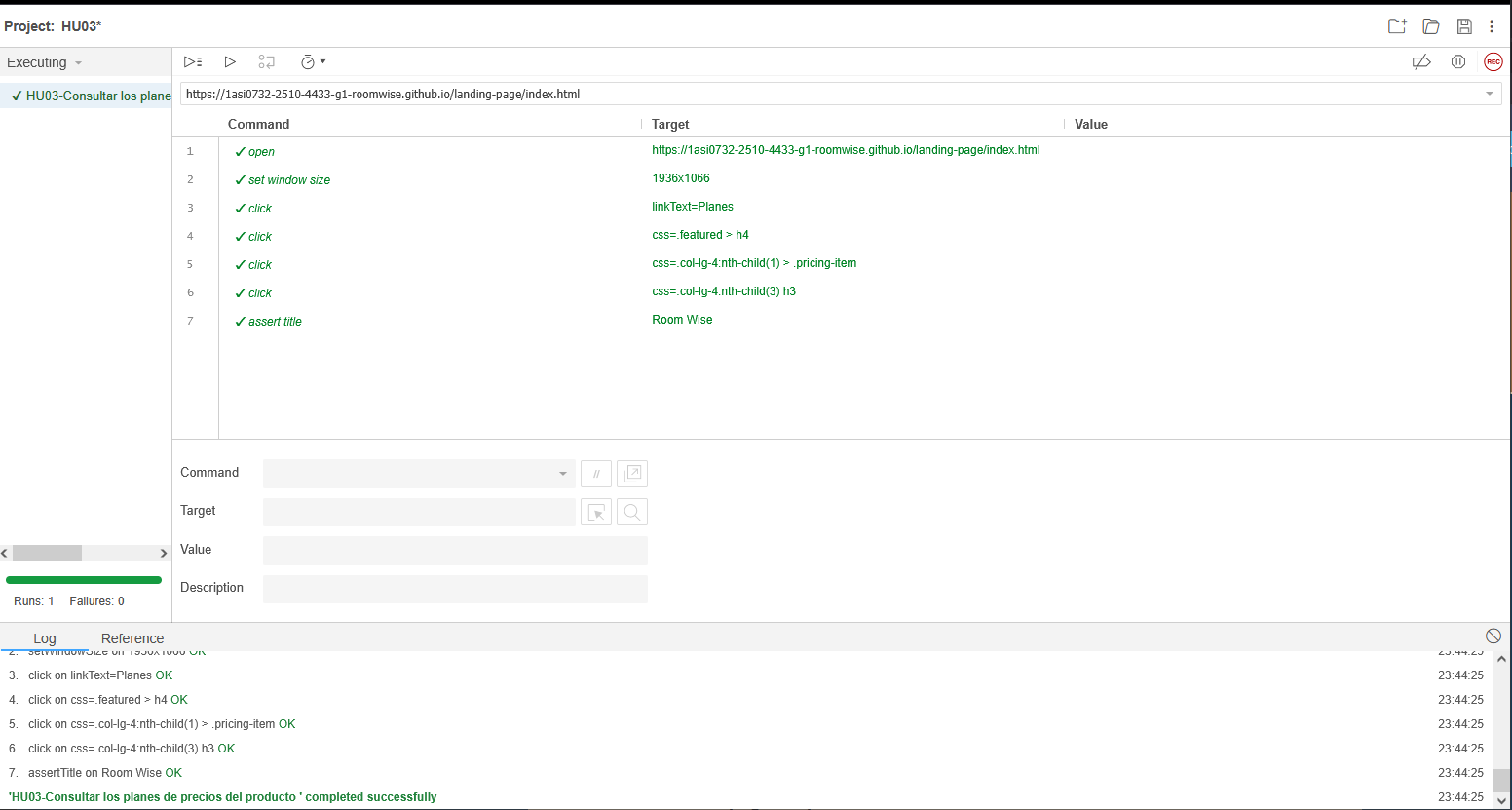Toggle the enable/disable command button
The width and height of the screenshot is (1512, 810).
tap(596, 474)
